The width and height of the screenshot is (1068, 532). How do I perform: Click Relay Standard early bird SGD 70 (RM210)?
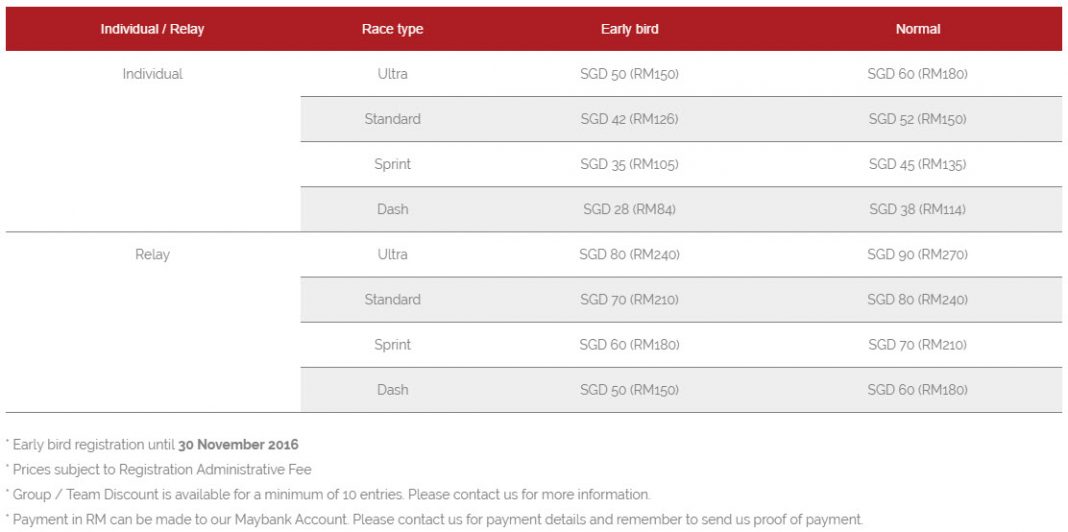(x=629, y=300)
